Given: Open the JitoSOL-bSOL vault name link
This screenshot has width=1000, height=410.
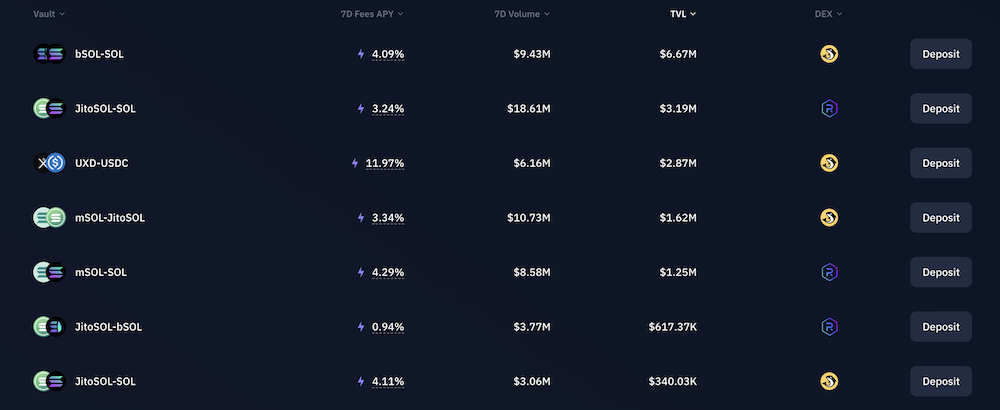Looking at the screenshot, I should click(108, 326).
